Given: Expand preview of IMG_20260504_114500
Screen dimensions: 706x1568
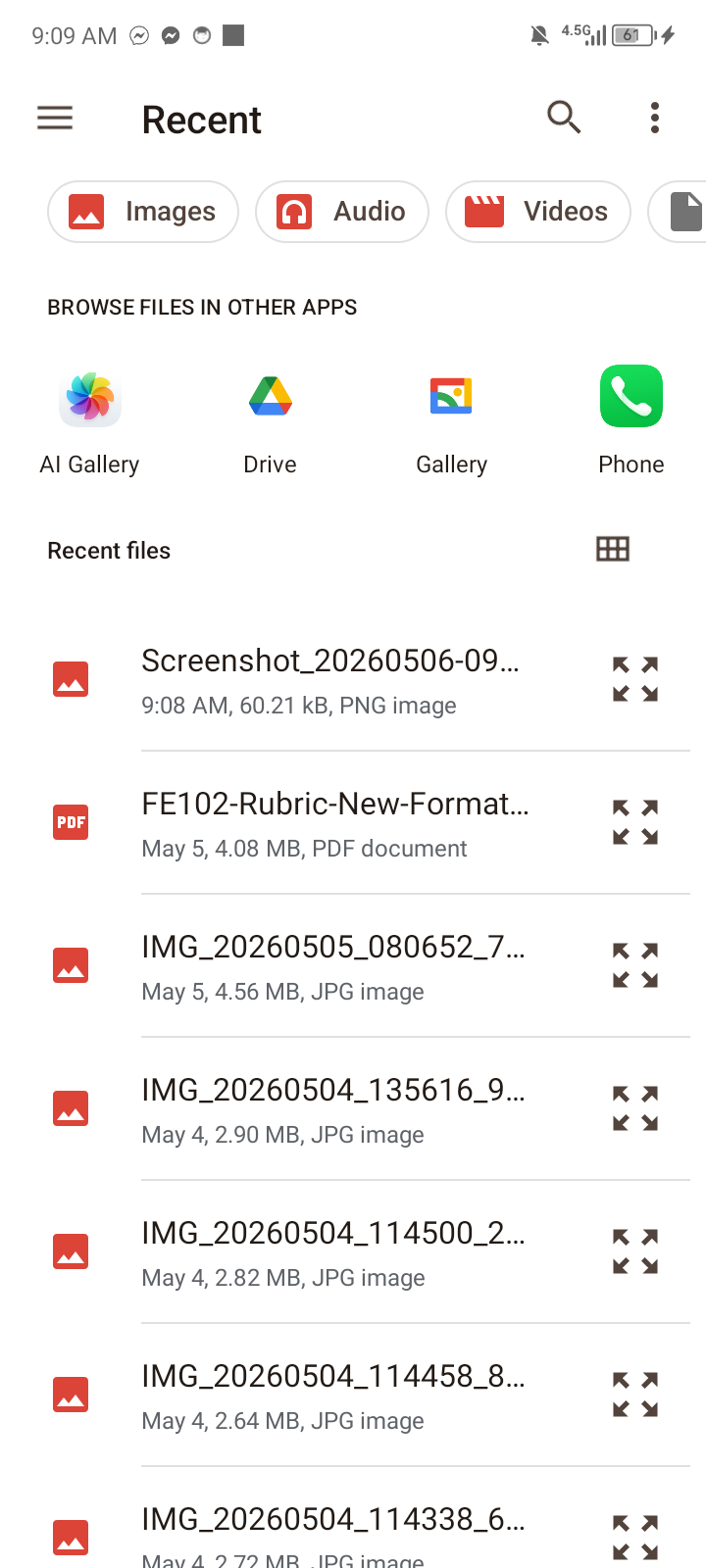Looking at the screenshot, I should point(635,1251).
